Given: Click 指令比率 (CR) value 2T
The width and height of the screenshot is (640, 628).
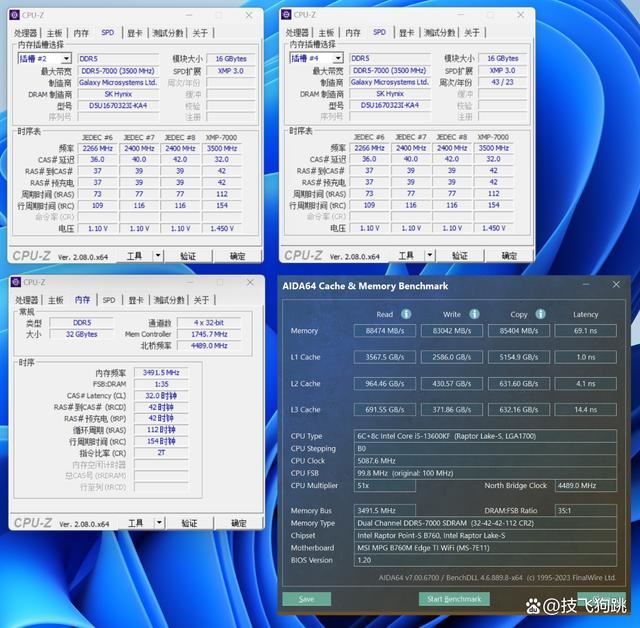Looking at the screenshot, I should coord(161,453).
